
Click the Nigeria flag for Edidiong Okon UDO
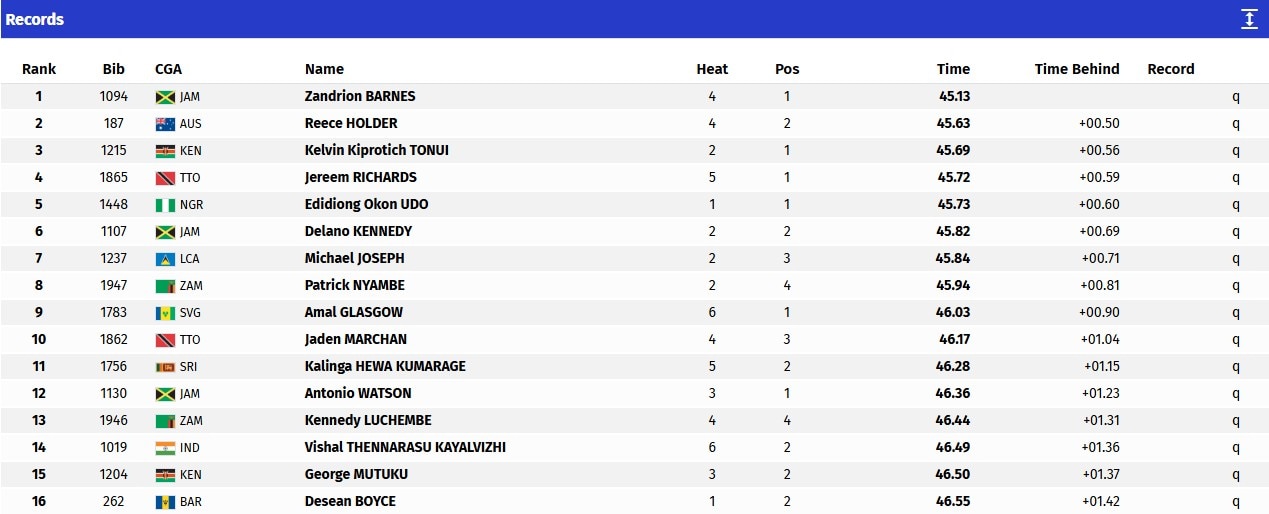pos(165,205)
